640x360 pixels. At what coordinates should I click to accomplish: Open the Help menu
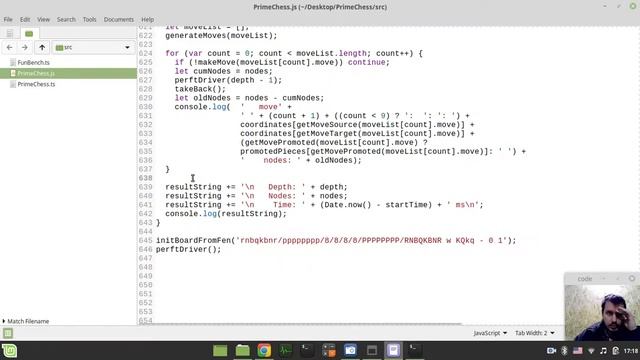coord(147,19)
